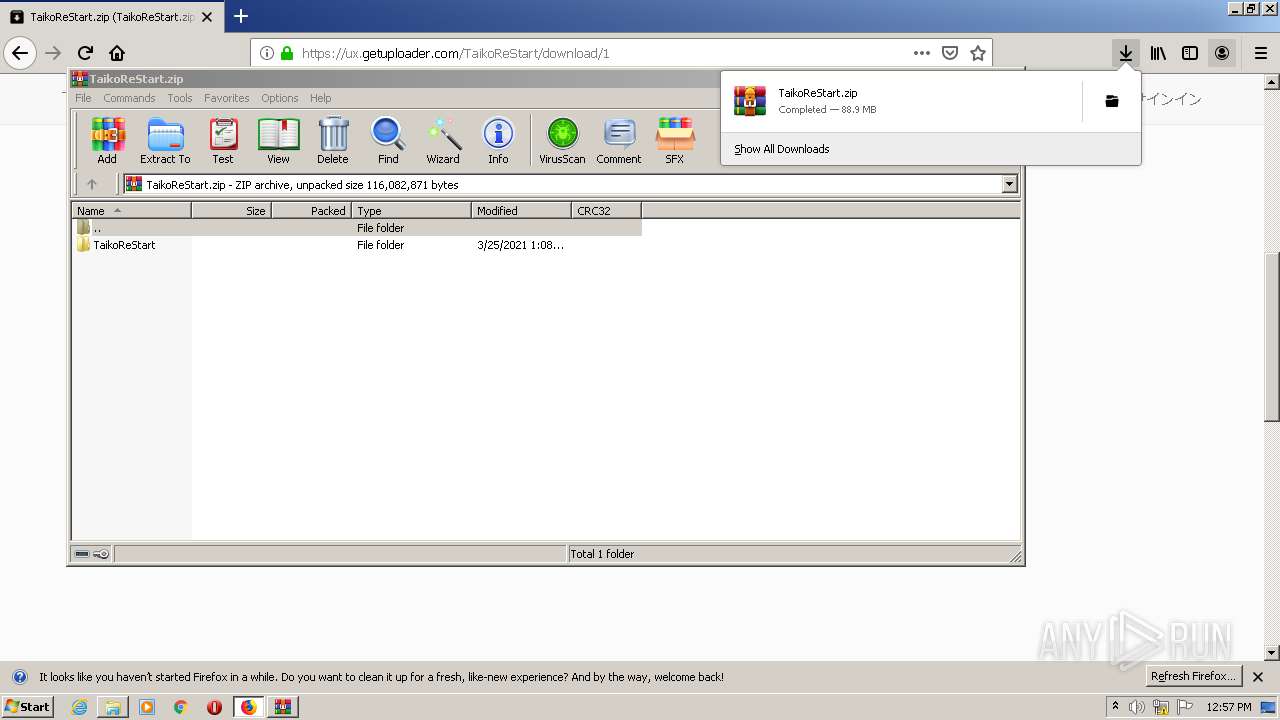
Task: Open the Wizard tool
Action: coord(443,140)
